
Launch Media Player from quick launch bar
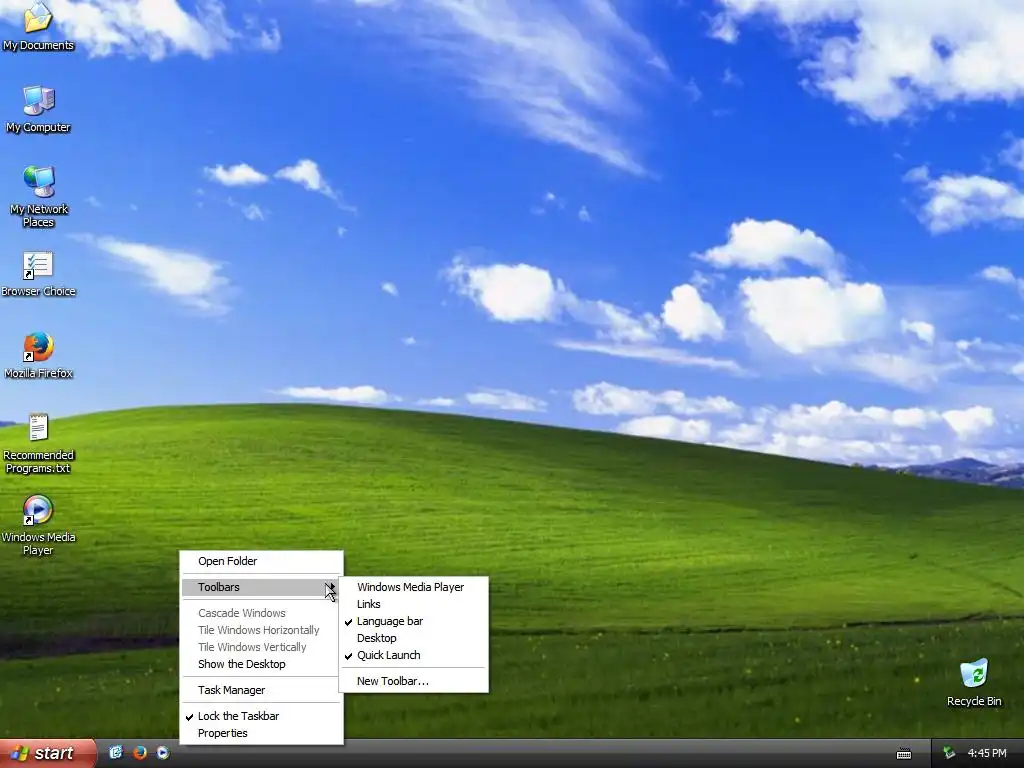pyautogui.click(x=163, y=752)
